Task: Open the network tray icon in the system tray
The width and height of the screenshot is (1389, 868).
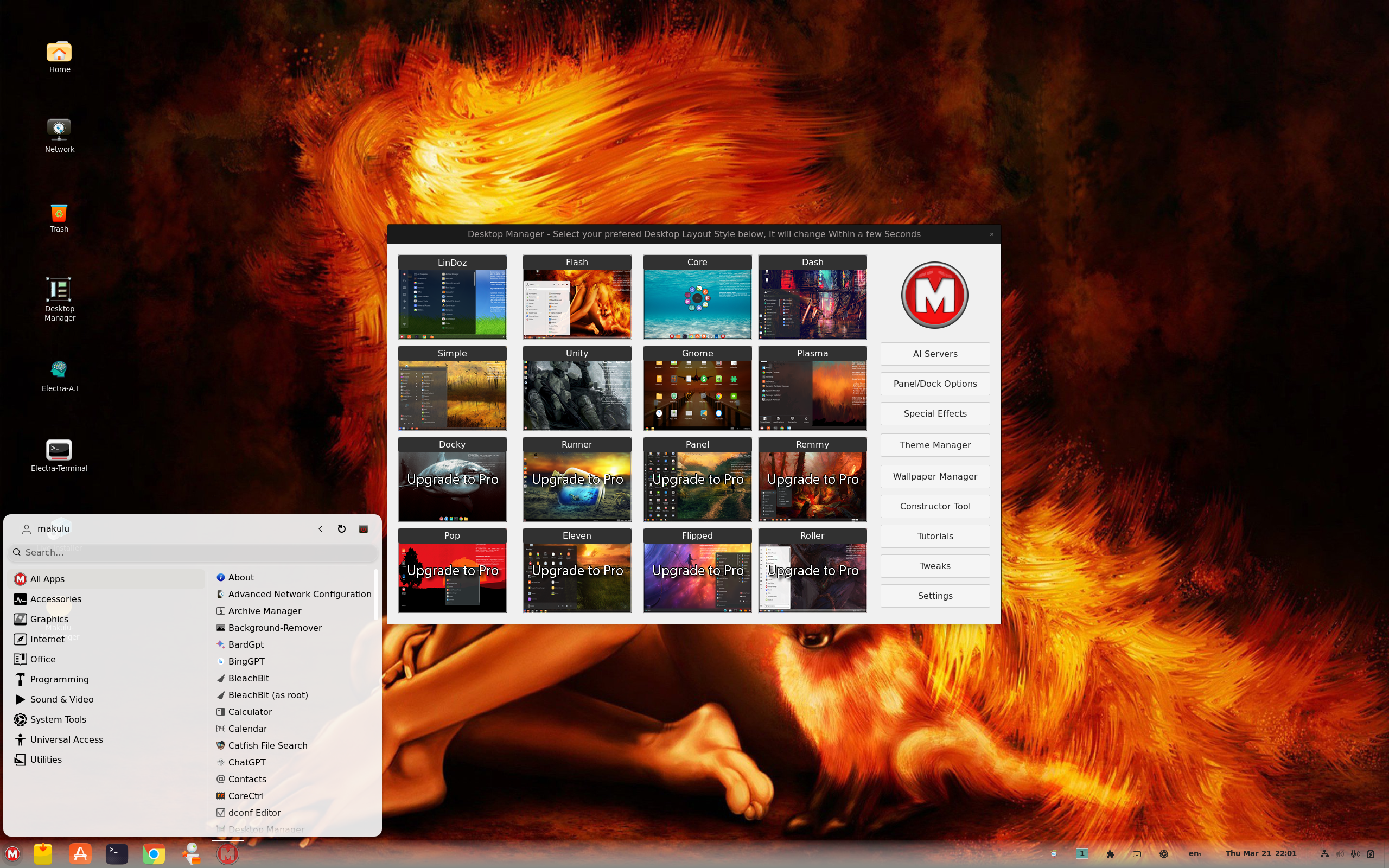Action: point(1324,854)
